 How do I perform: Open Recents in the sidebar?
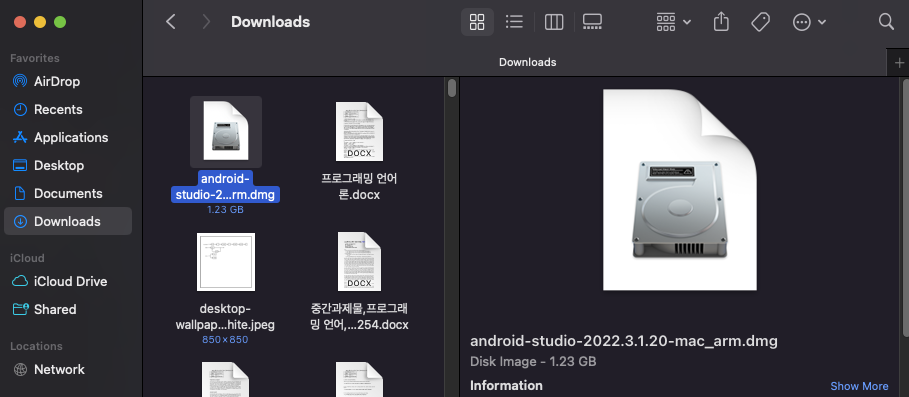tap(68, 110)
